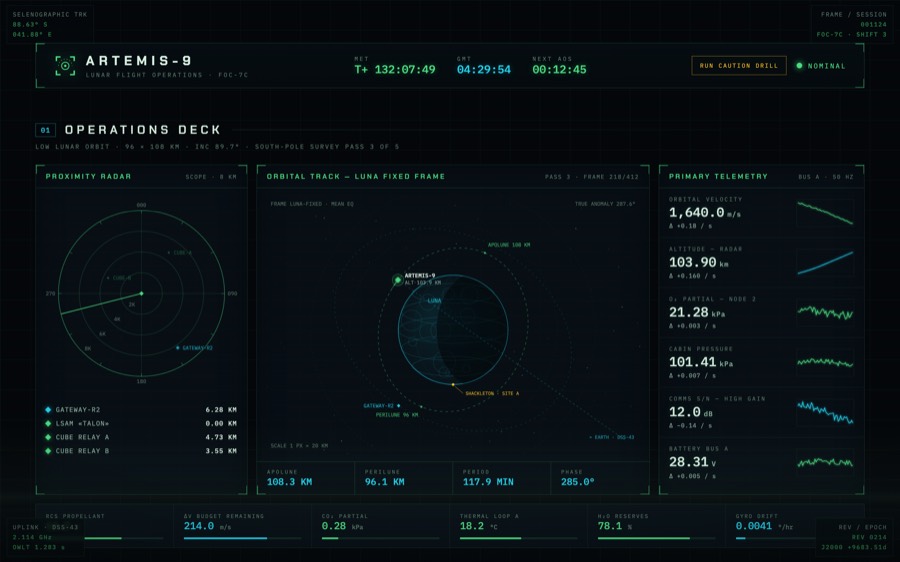Click the ARTEMIS-9 reticle logo icon
Viewport: 900px width, 562px height.
[x=65, y=65]
